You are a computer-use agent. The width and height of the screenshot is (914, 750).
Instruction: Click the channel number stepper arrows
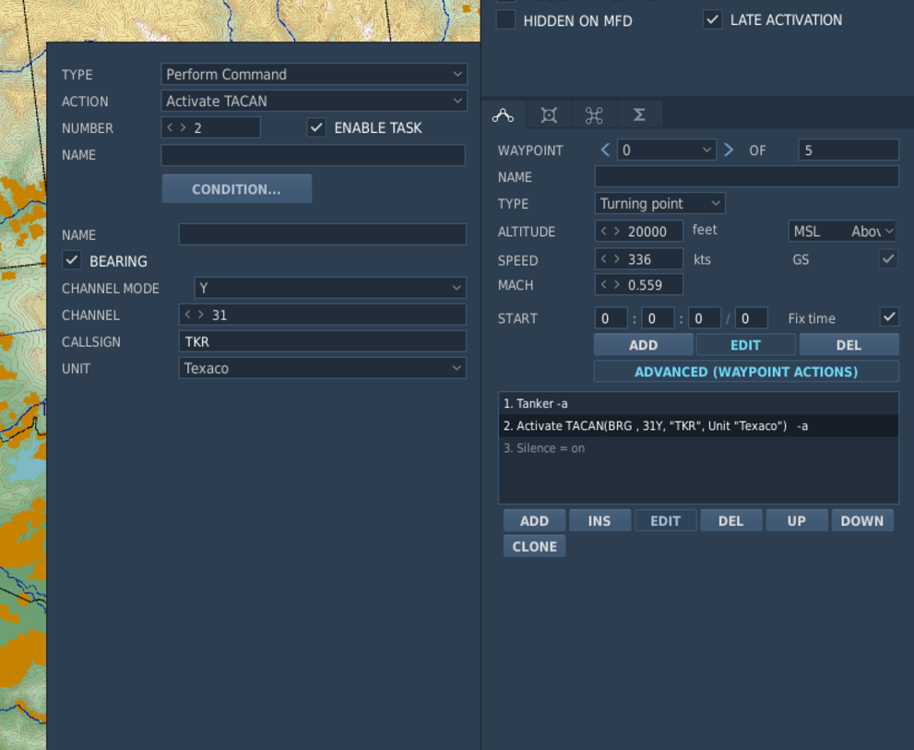194,315
